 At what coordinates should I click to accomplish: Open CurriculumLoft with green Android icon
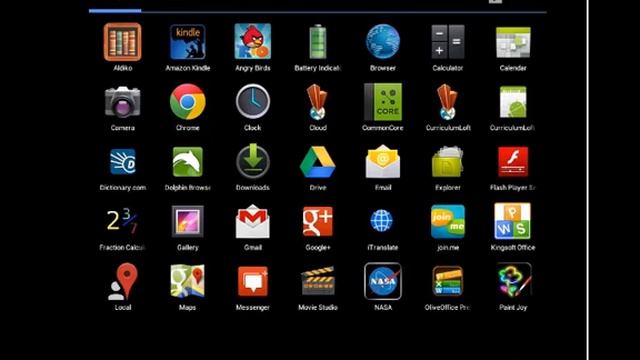[x=513, y=102]
